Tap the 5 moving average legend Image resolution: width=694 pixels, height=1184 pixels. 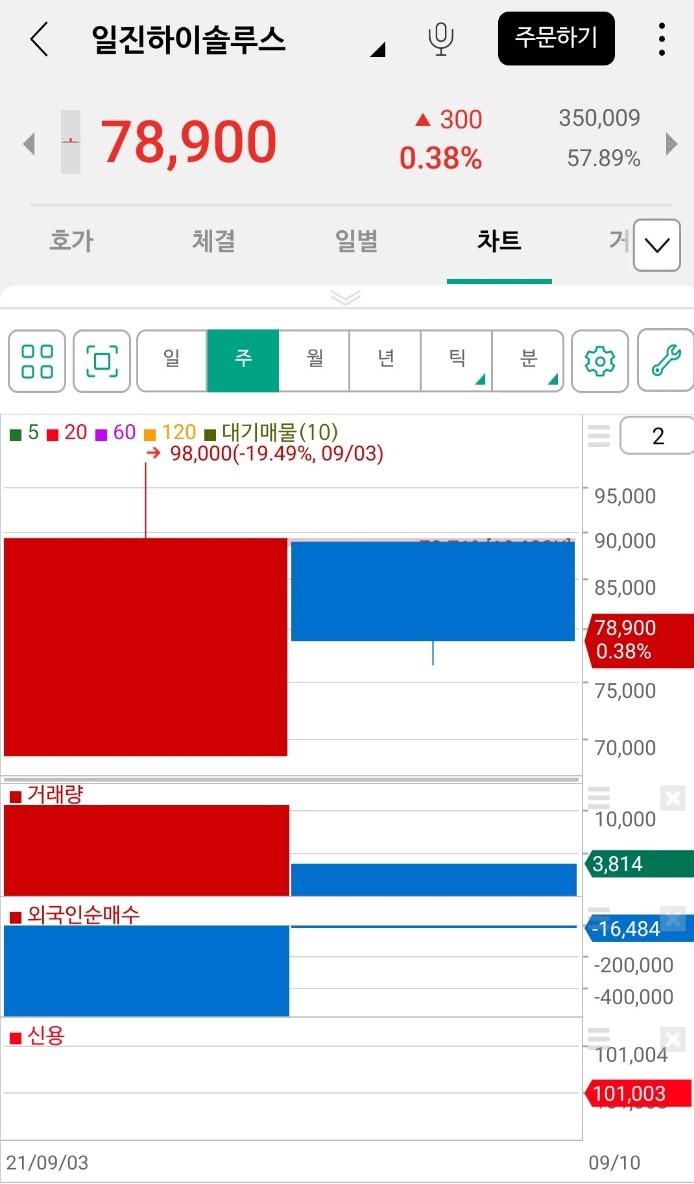[24, 433]
